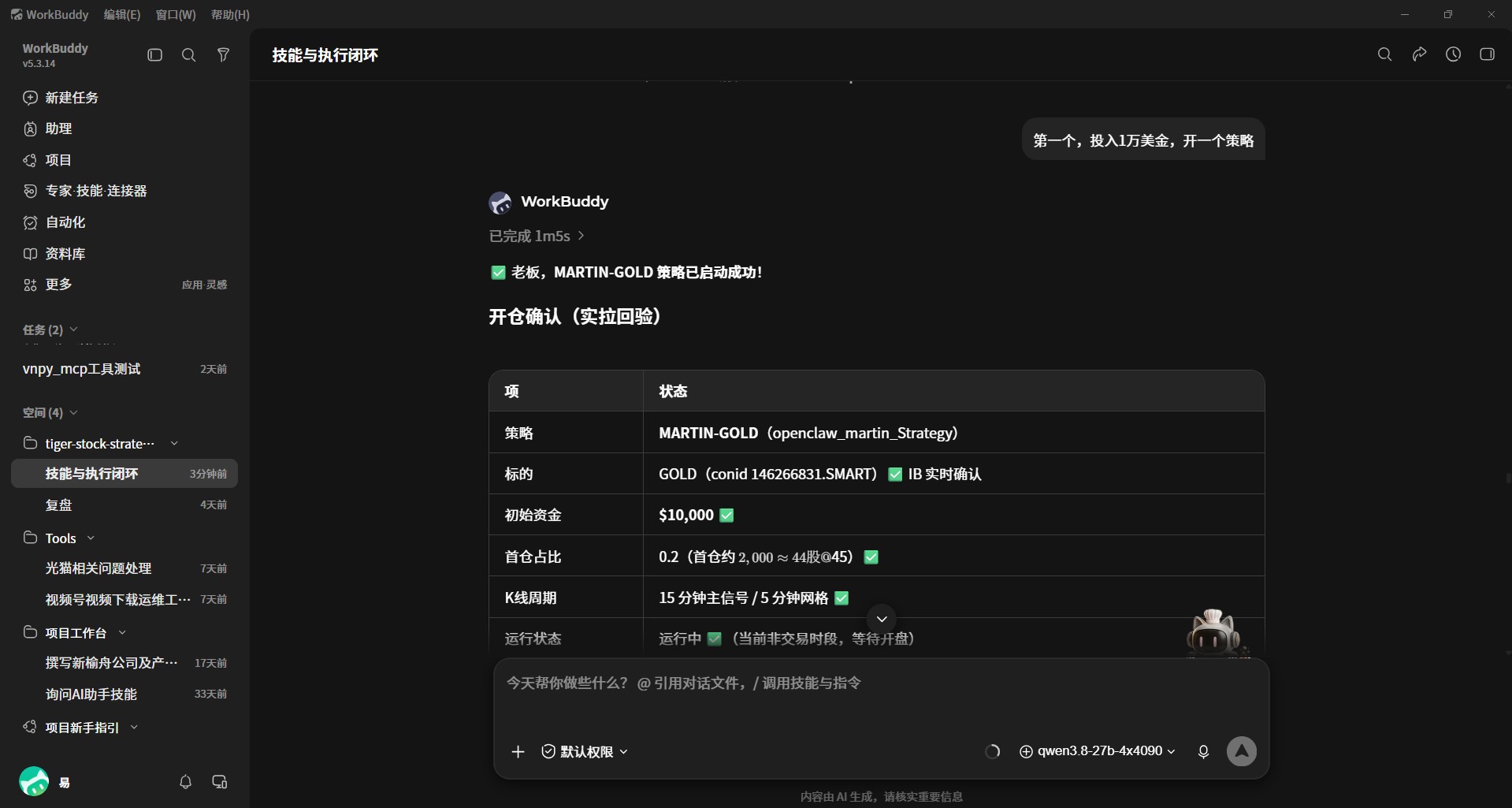
Task: Share conversation via arrow icon
Action: (1419, 54)
